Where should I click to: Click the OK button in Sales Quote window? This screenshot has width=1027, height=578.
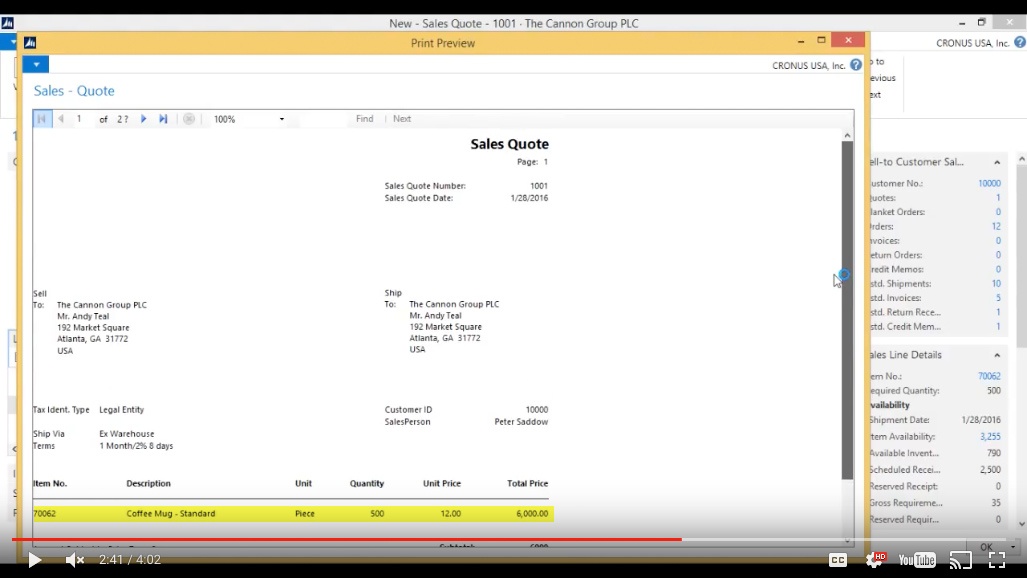pyautogui.click(x=986, y=547)
